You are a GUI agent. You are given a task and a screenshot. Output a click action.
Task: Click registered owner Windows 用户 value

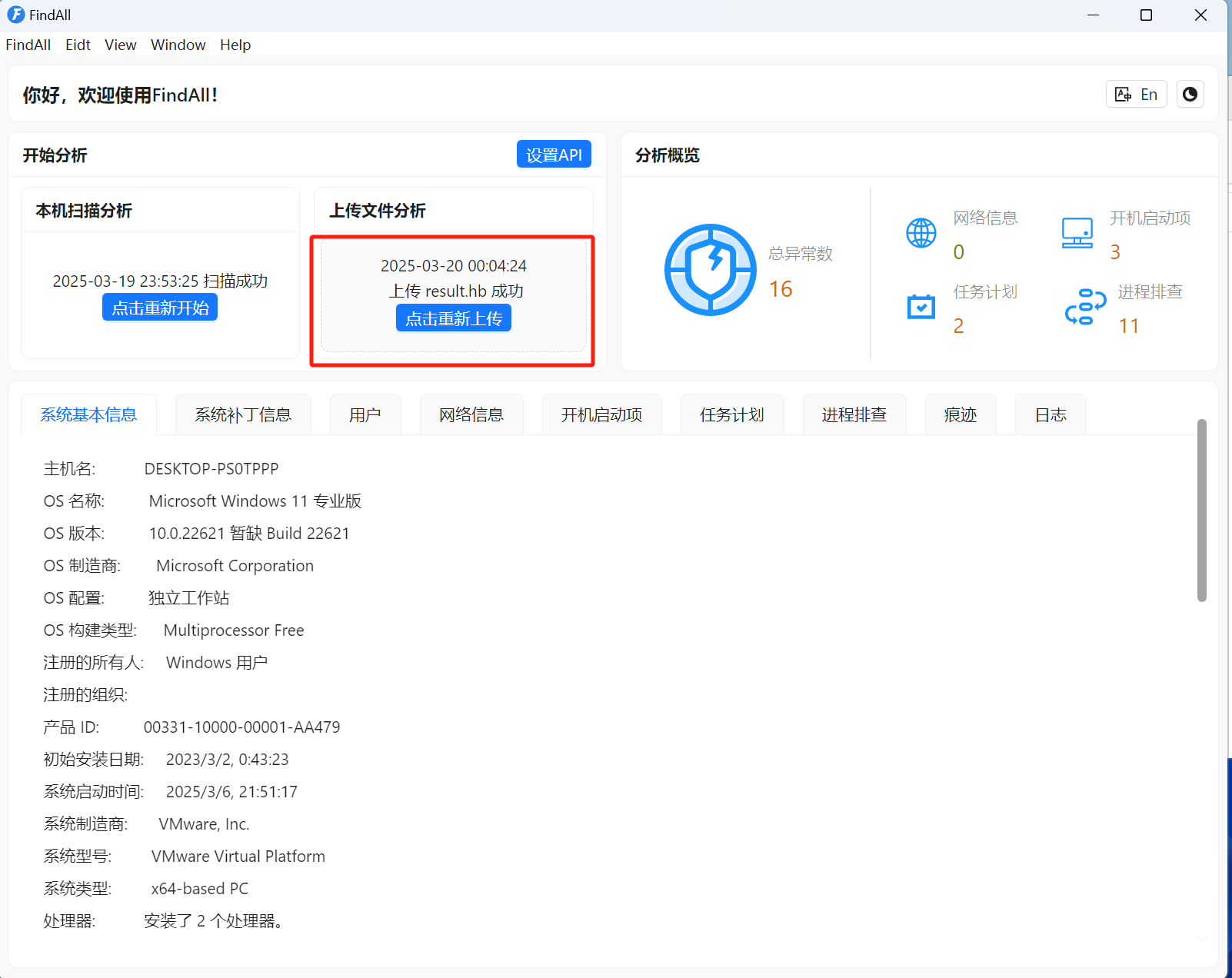coord(217,663)
